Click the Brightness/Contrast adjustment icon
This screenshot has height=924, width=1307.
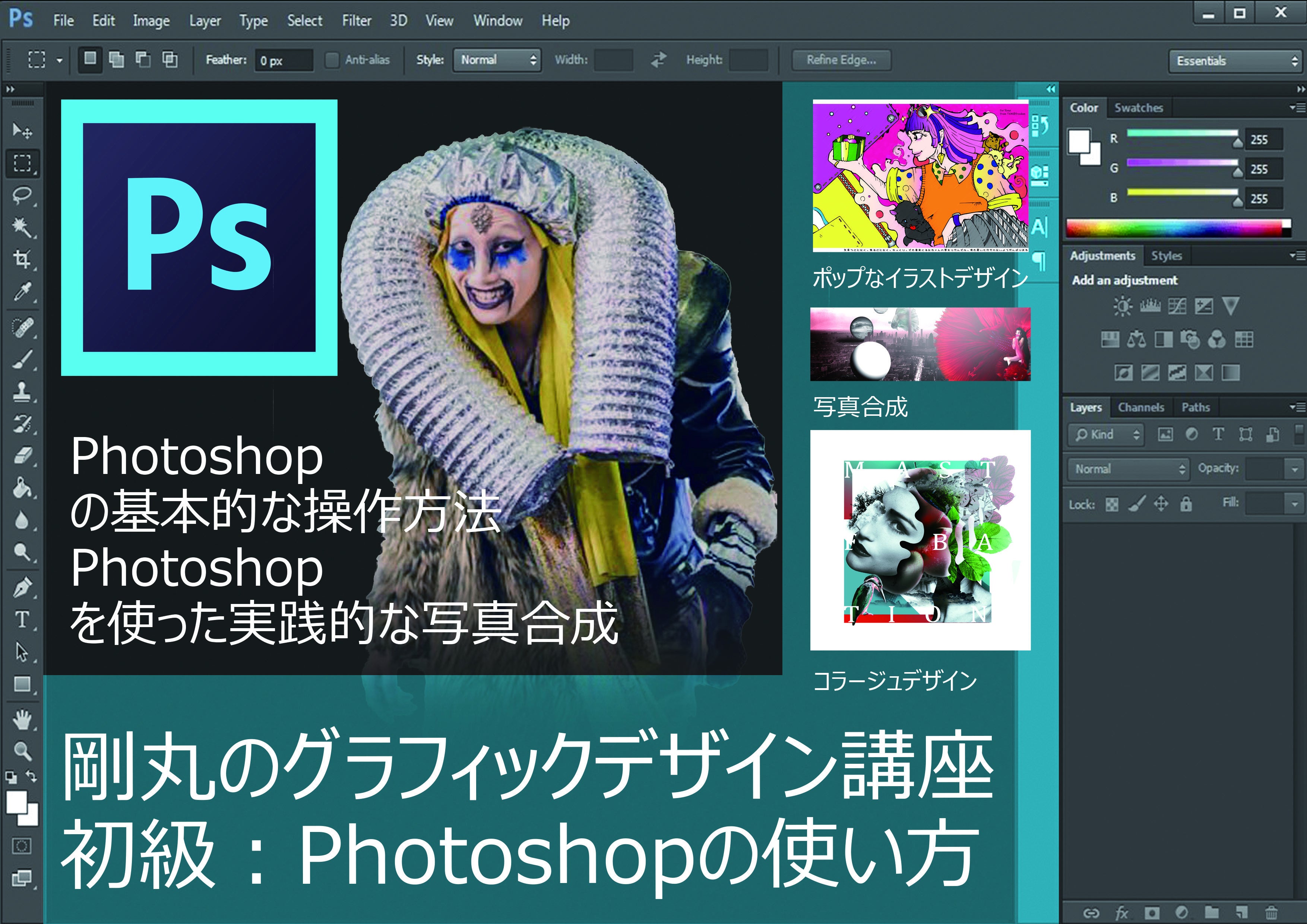(1123, 306)
